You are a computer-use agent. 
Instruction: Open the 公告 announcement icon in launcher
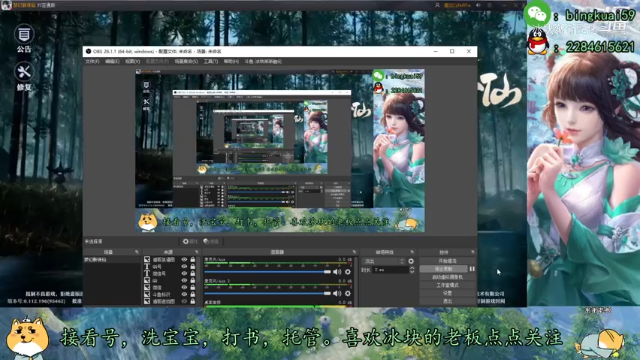tap(24, 38)
